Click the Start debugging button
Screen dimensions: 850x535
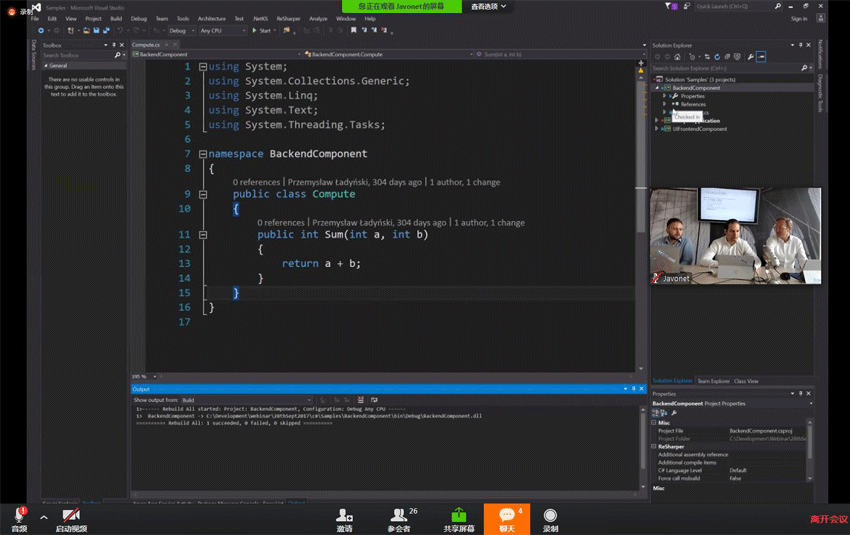(262, 31)
